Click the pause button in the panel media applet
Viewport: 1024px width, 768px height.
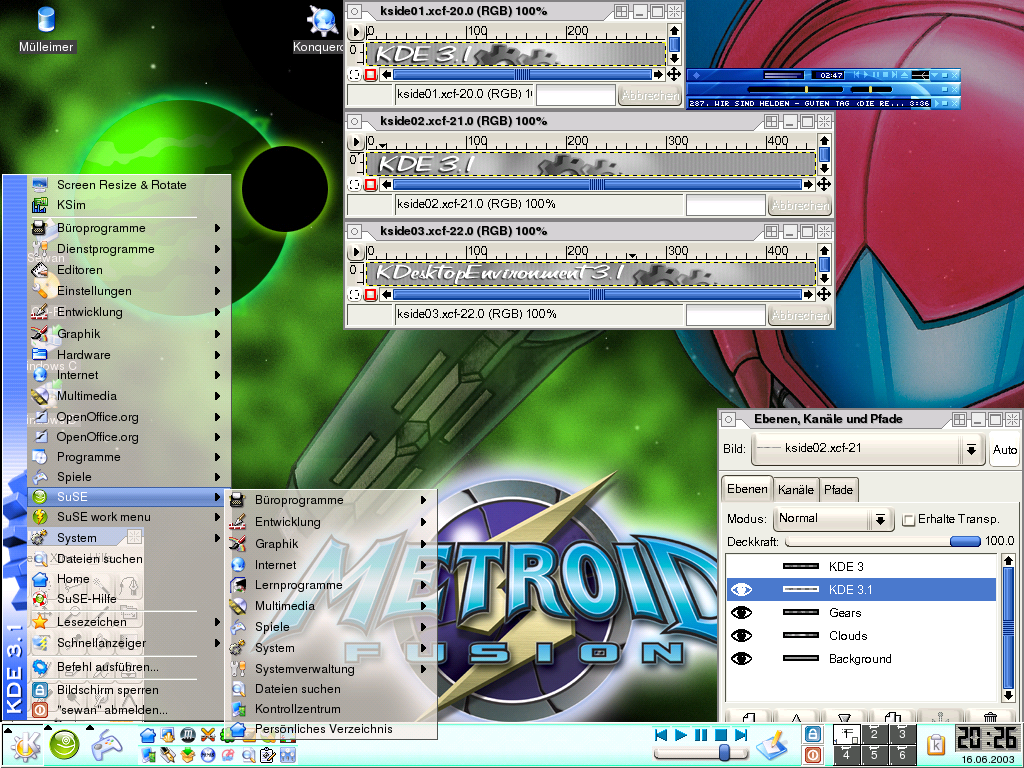pos(701,735)
